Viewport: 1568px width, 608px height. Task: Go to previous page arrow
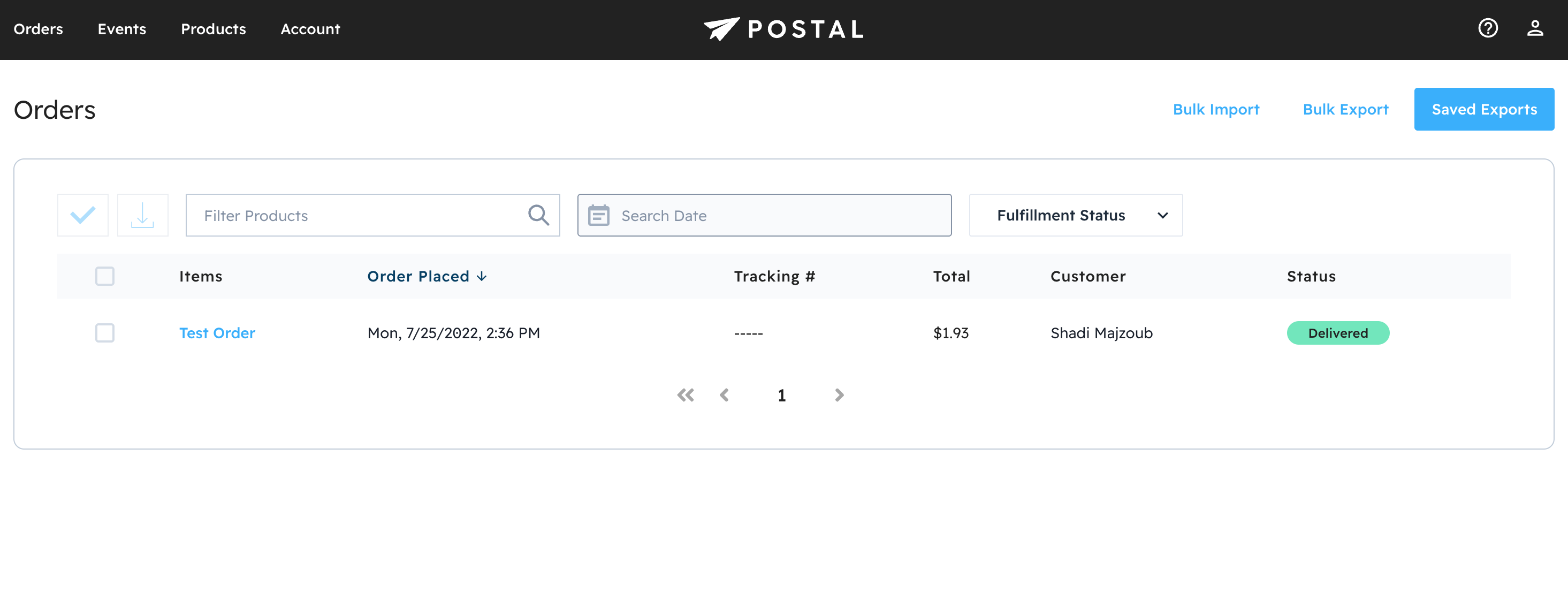click(725, 395)
